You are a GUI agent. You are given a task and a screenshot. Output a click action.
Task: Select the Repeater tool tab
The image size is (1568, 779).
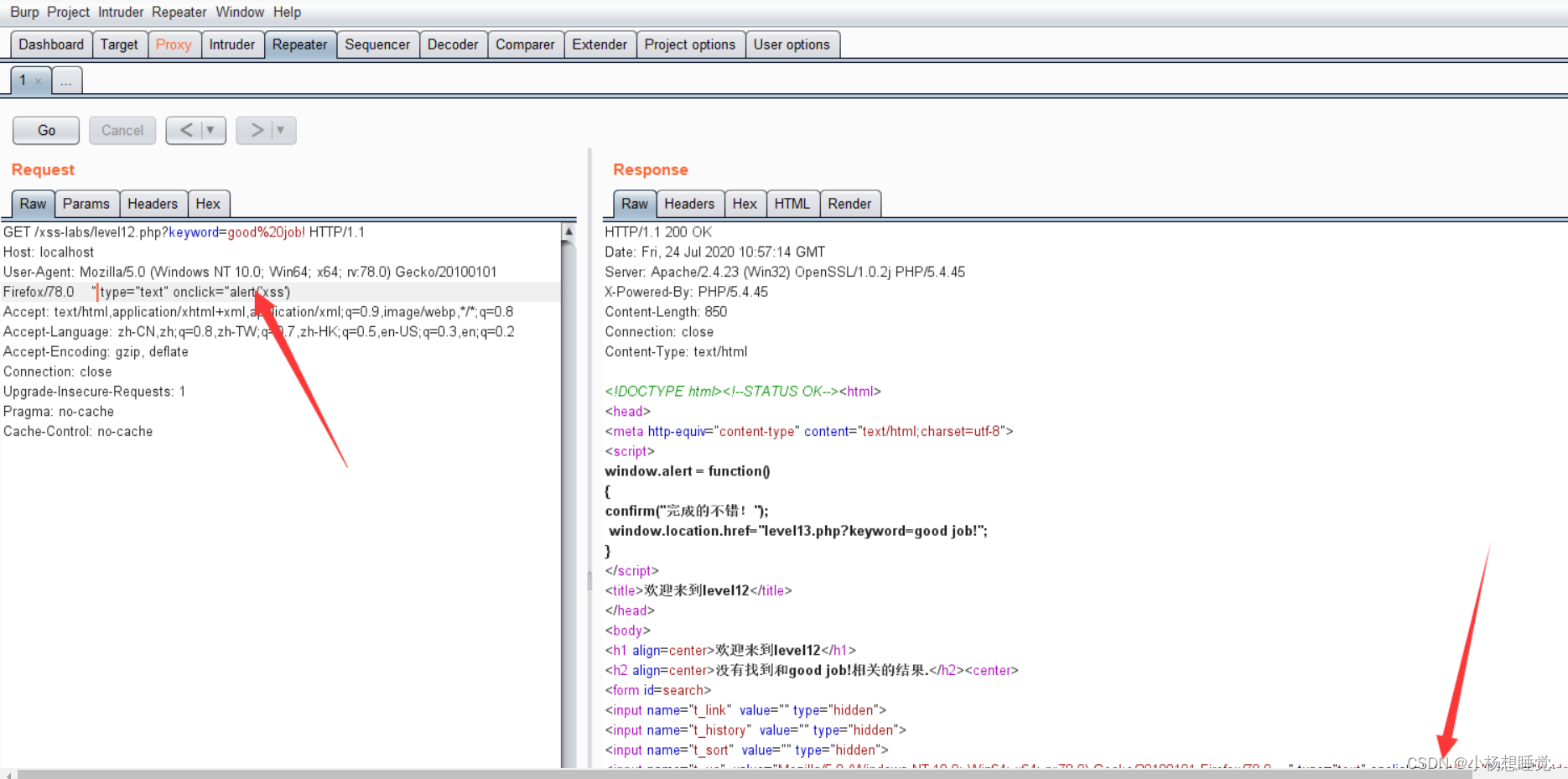tap(299, 44)
